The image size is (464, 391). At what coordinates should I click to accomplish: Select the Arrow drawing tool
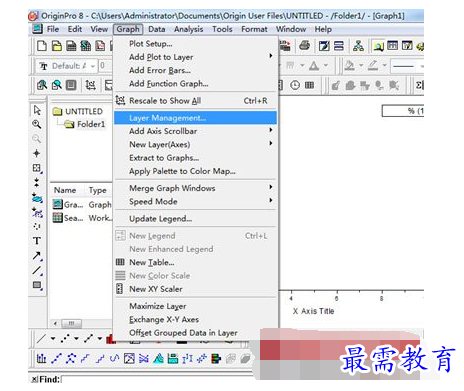coord(37,256)
